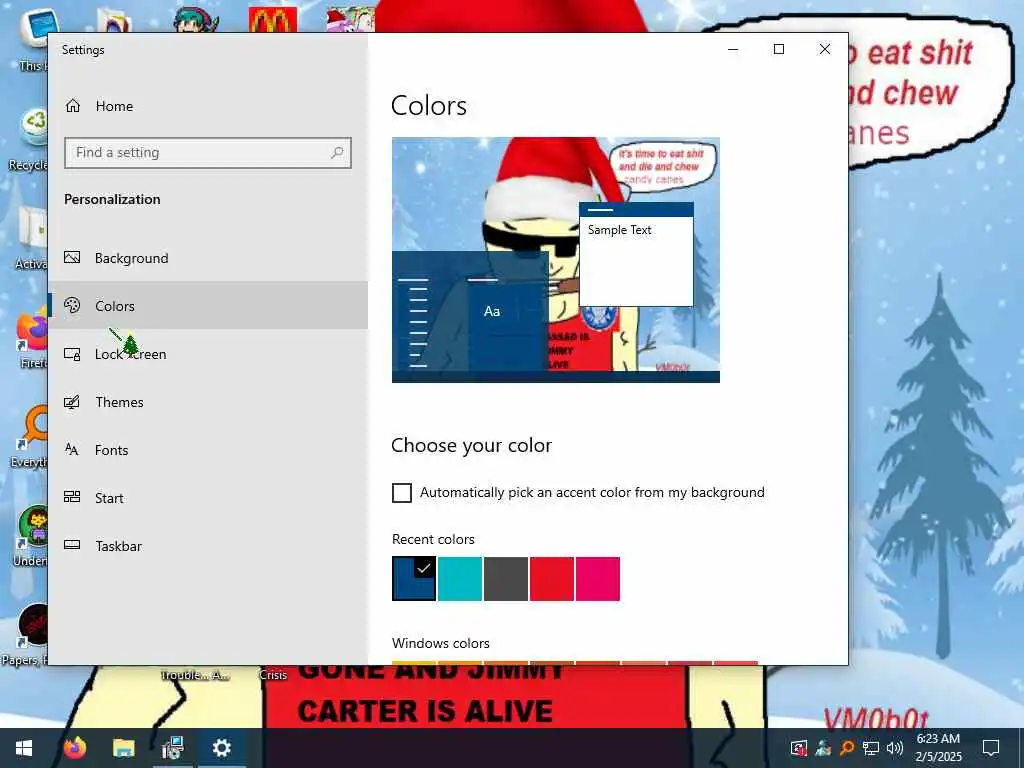Click the Windows colors label
Image resolution: width=1024 pixels, height=768 pixels.
tap(441, 643)
